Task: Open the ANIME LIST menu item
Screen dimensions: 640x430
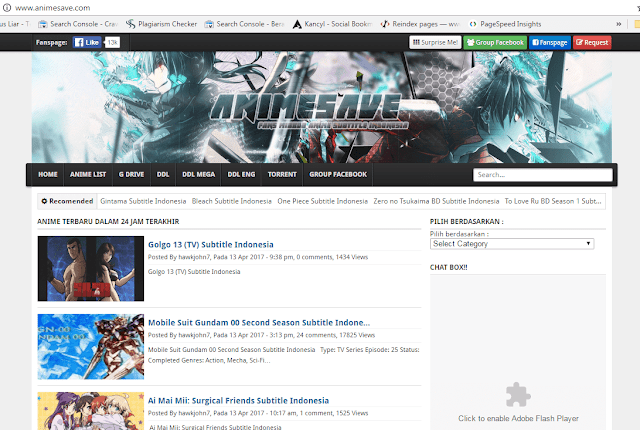Action: point(88,175)
